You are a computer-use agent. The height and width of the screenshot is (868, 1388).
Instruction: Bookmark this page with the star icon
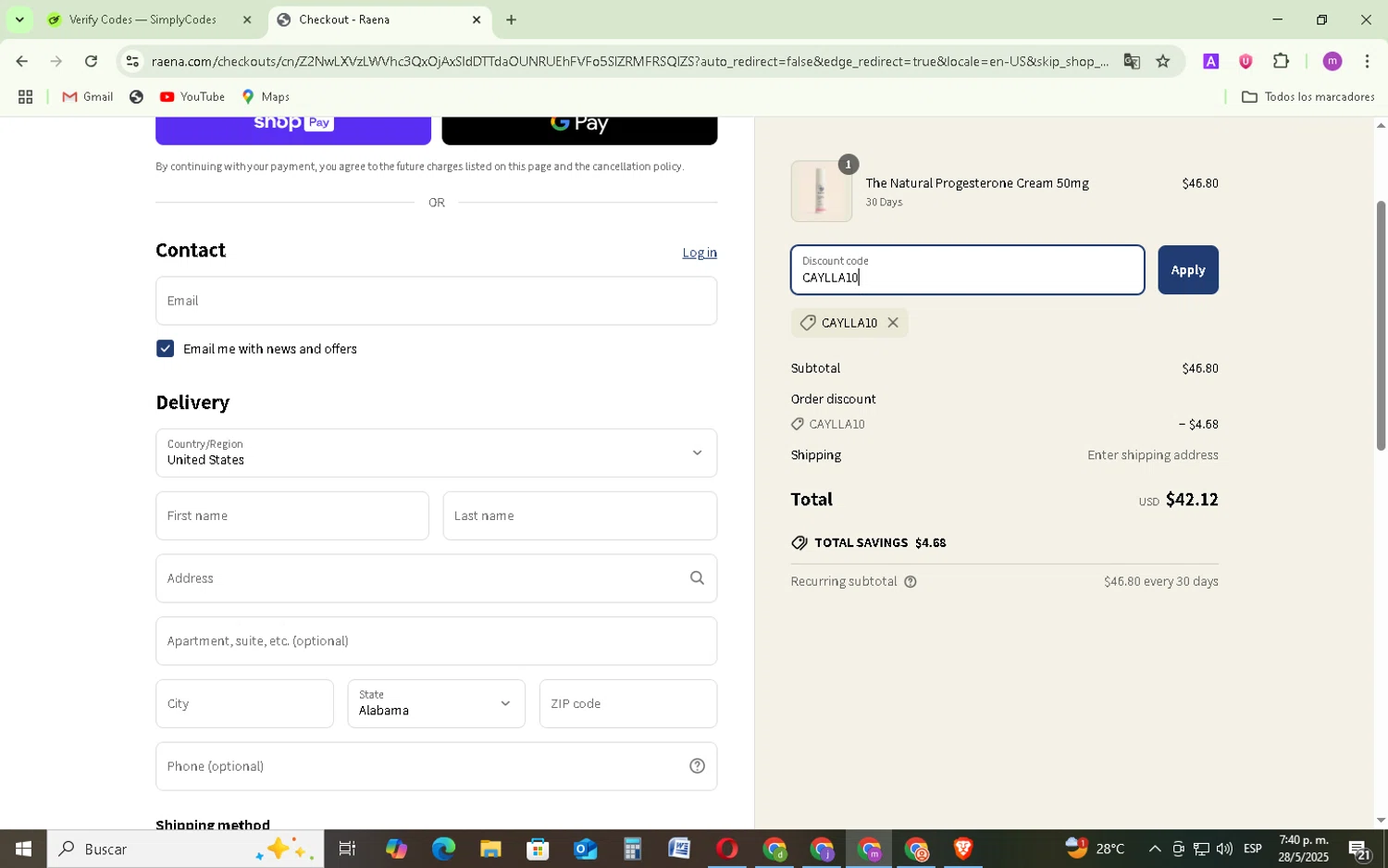point(1163,61)
